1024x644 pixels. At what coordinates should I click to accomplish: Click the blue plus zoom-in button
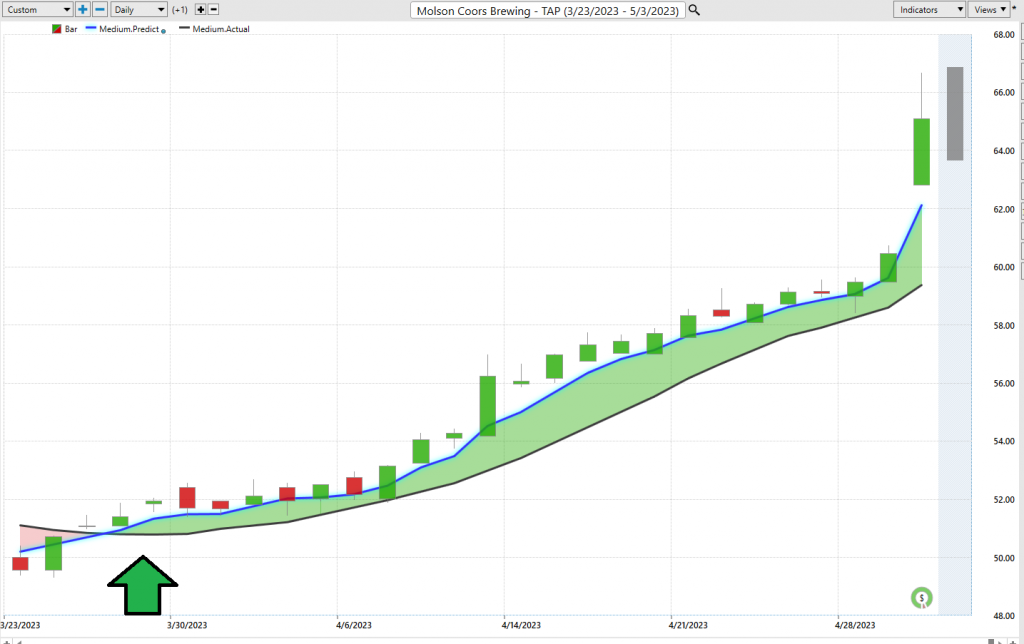tap(82, 10)
